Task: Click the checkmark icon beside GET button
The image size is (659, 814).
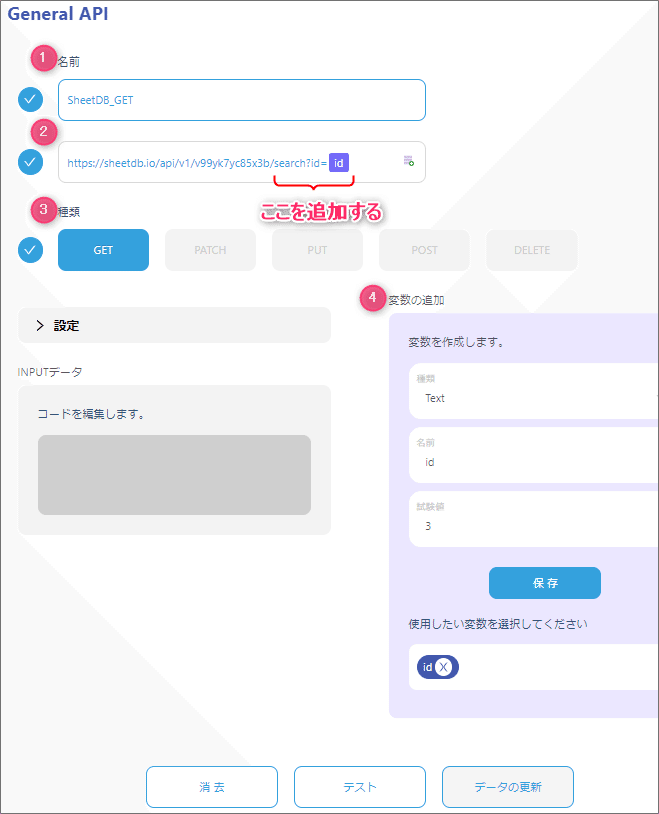Action: 31,250
